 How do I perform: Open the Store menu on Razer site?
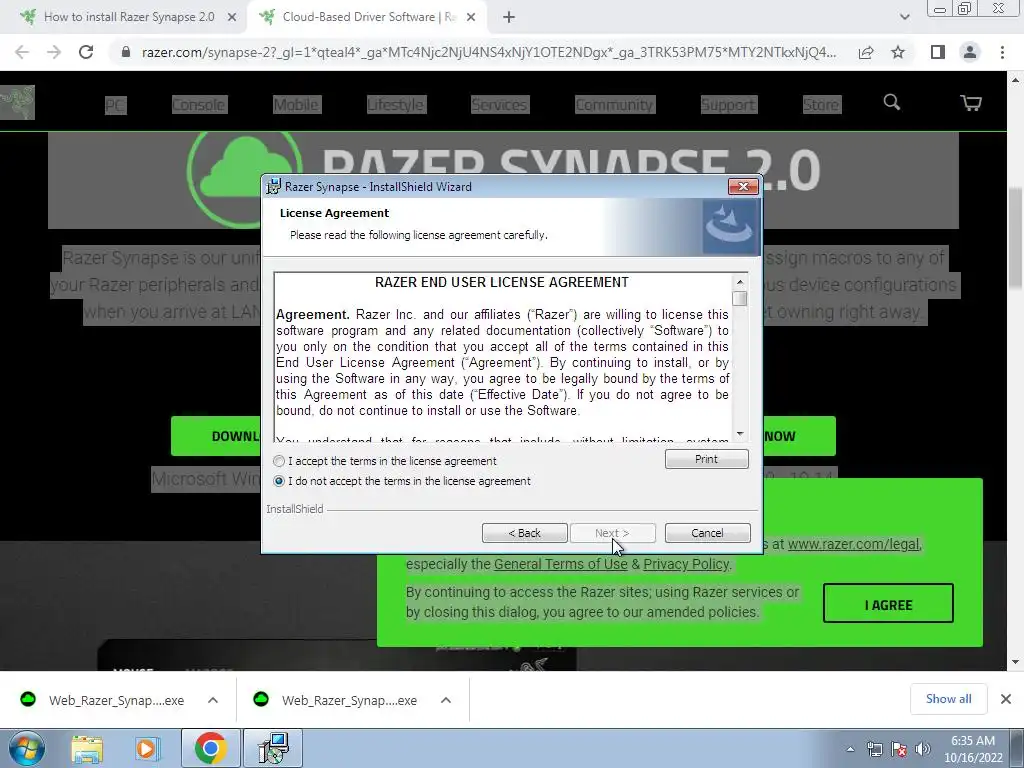pos(821,104)
